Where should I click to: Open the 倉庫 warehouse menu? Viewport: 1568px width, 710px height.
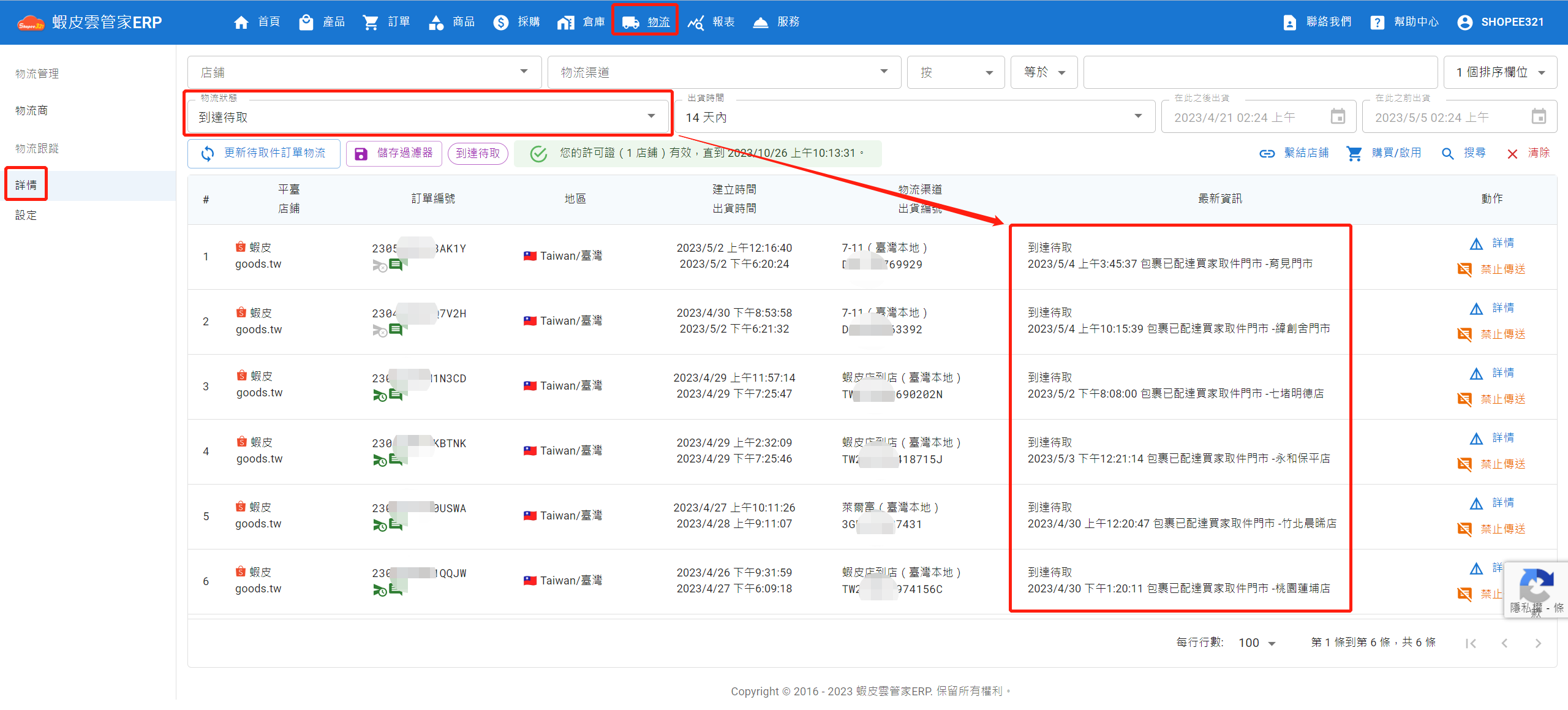point(581,22)
